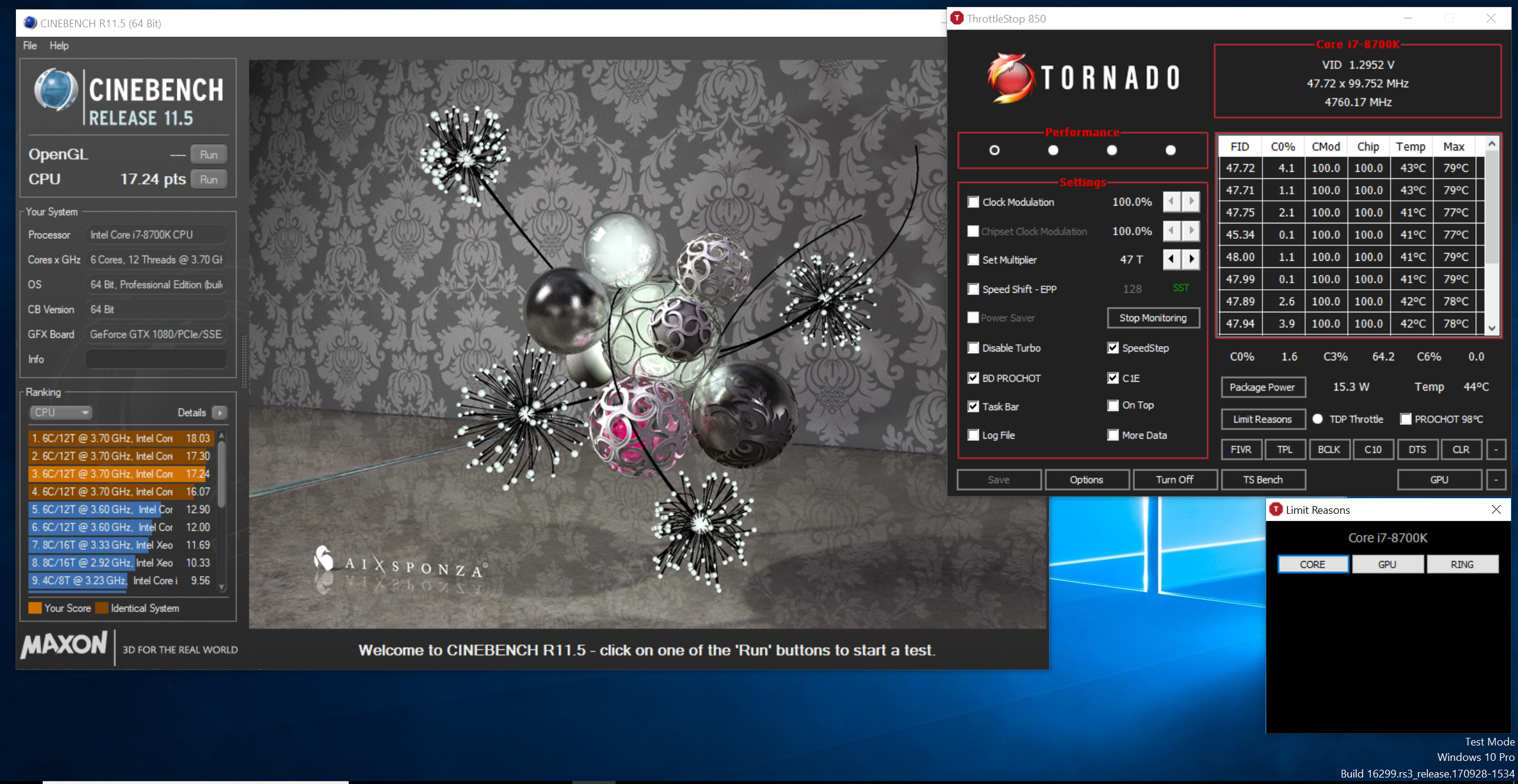1518x784 pixels.
Task: Click the Details arrow icon in Ranking
Action: pyautogui.click(x=220, y=412)
